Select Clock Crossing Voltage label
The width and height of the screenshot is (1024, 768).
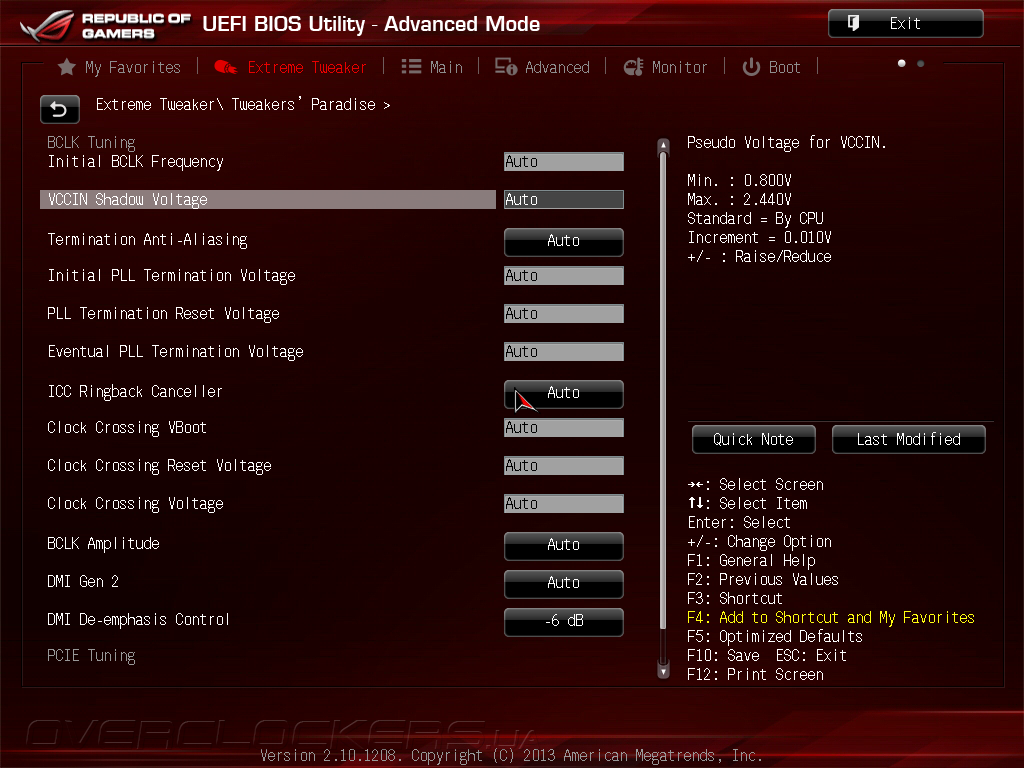coord(135,504)
